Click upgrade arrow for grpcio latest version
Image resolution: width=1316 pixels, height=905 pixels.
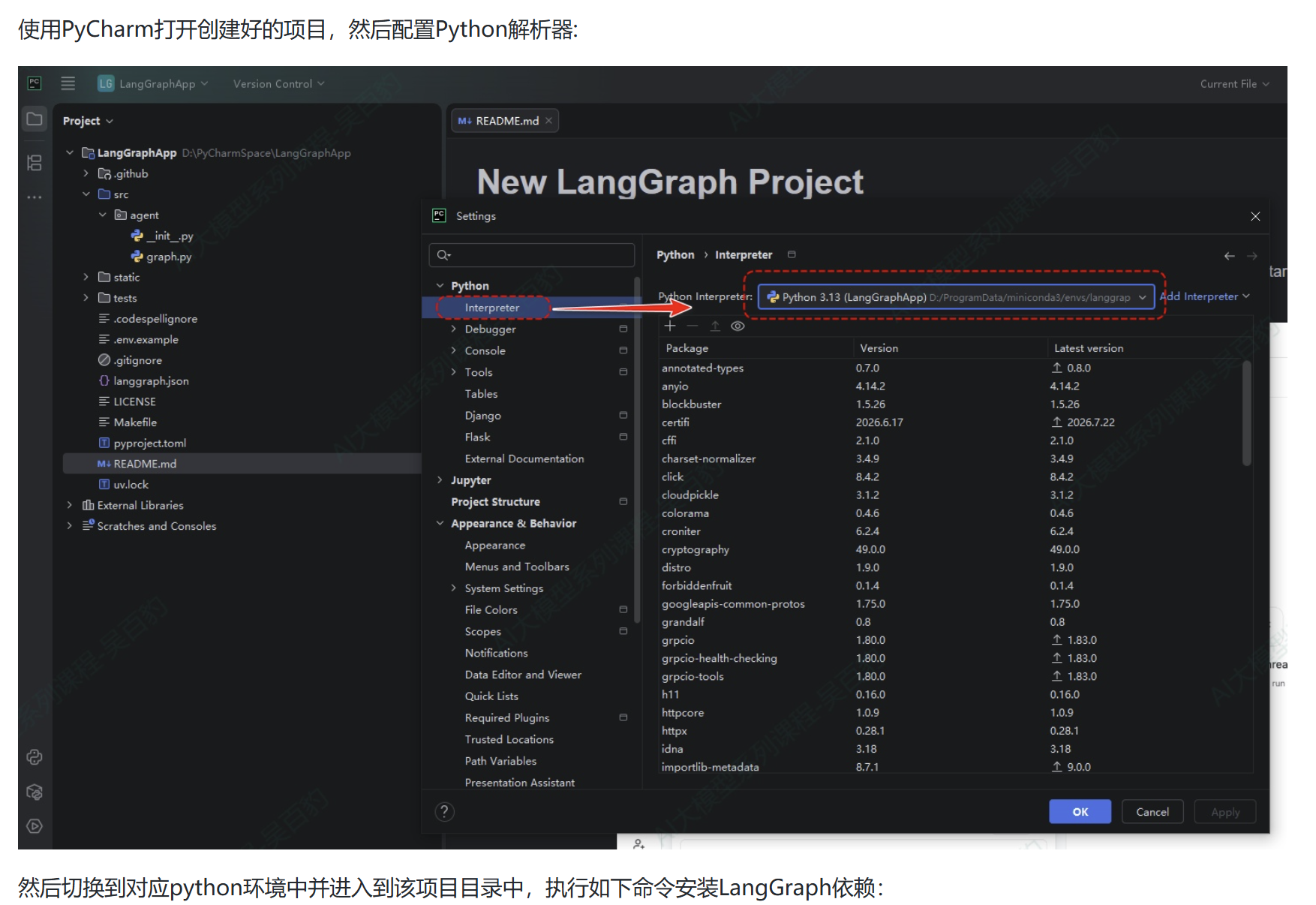tap(1056, 639)
